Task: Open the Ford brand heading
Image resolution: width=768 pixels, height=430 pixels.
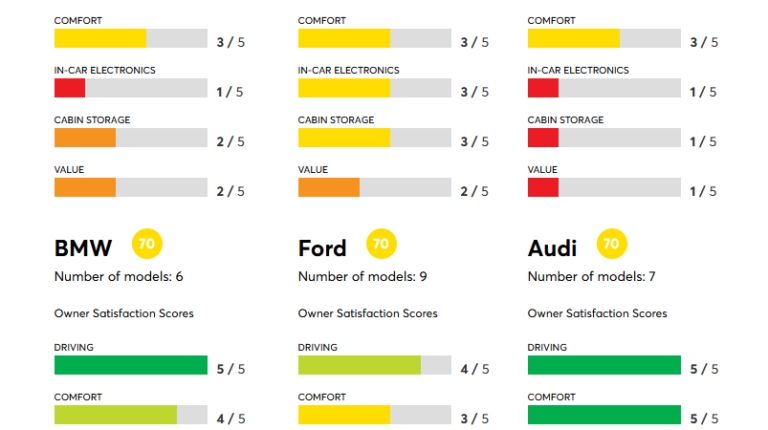Action: tap(322, 247)
